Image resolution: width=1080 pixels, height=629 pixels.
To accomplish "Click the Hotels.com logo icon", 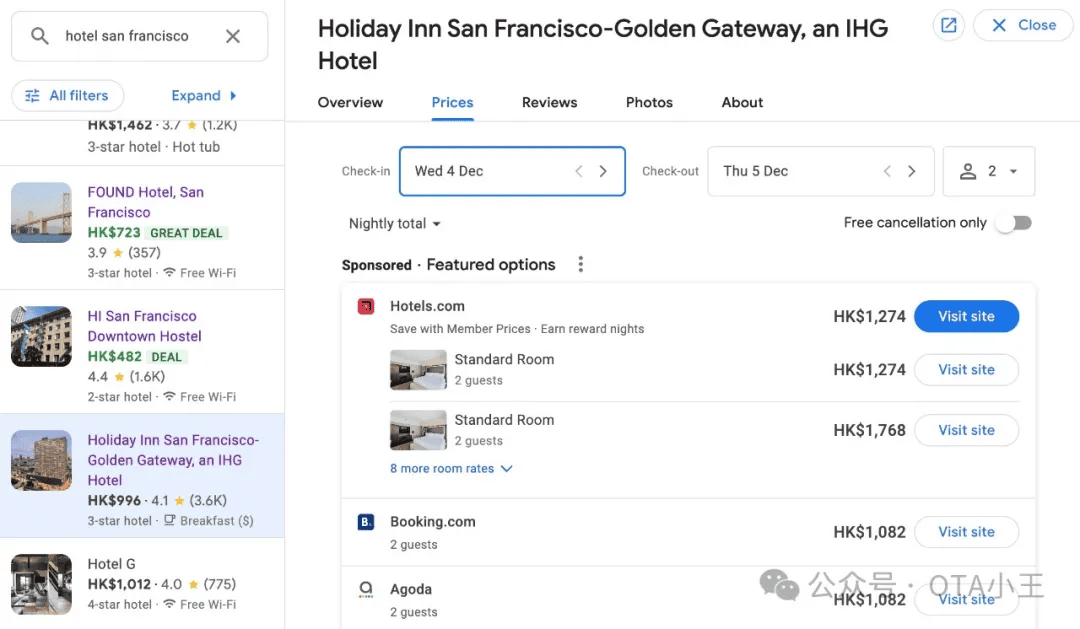I will [366, 306].
